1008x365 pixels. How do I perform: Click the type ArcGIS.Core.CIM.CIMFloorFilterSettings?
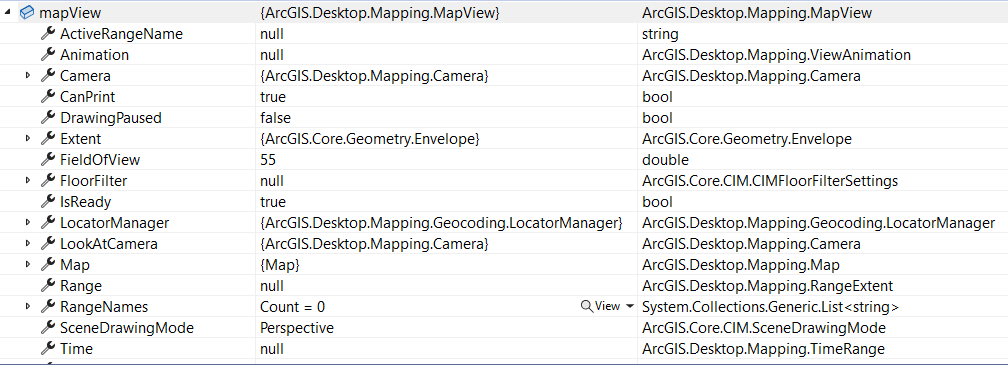pos(770,181)
